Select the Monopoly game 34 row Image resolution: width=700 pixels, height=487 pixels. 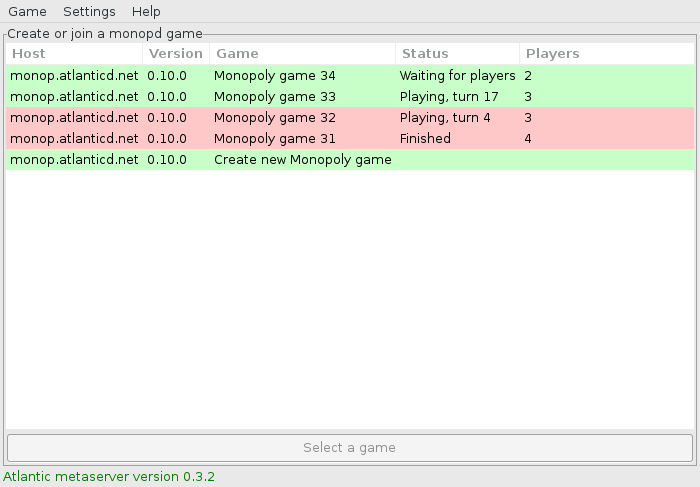click(274, 76)
